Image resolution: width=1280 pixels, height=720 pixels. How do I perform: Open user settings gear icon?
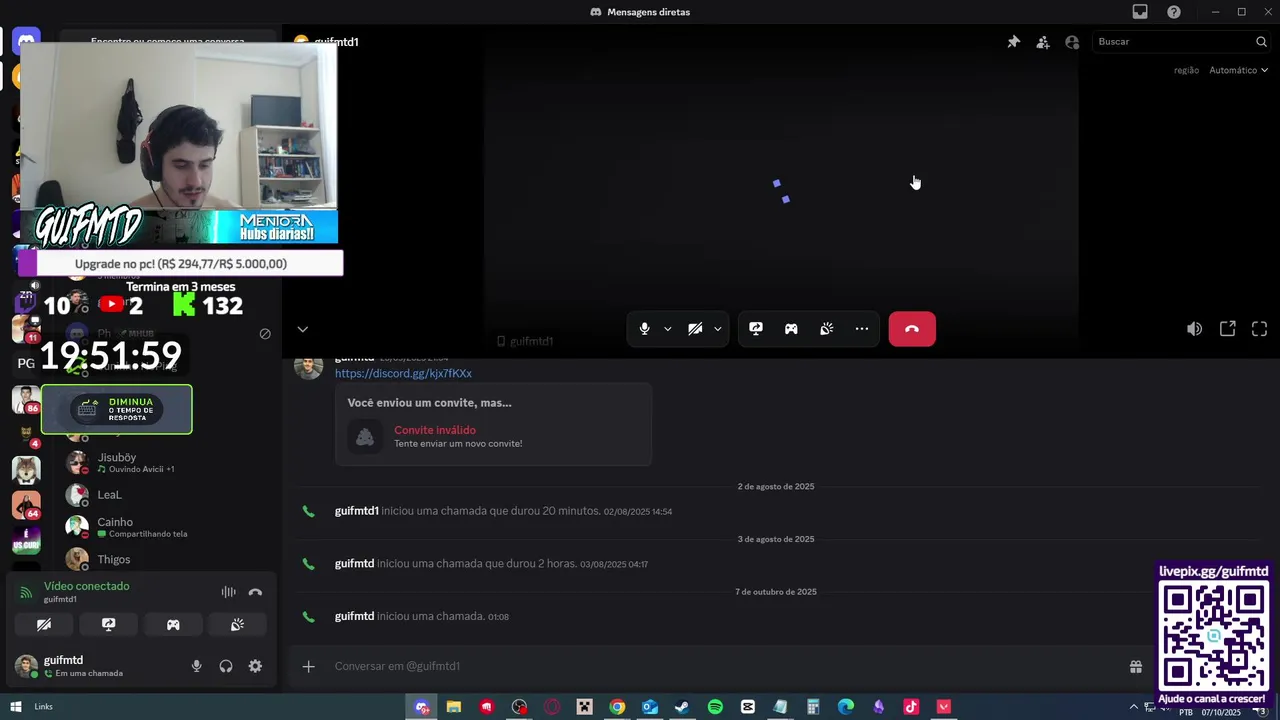pyautogui.click(x=255, y=666)
